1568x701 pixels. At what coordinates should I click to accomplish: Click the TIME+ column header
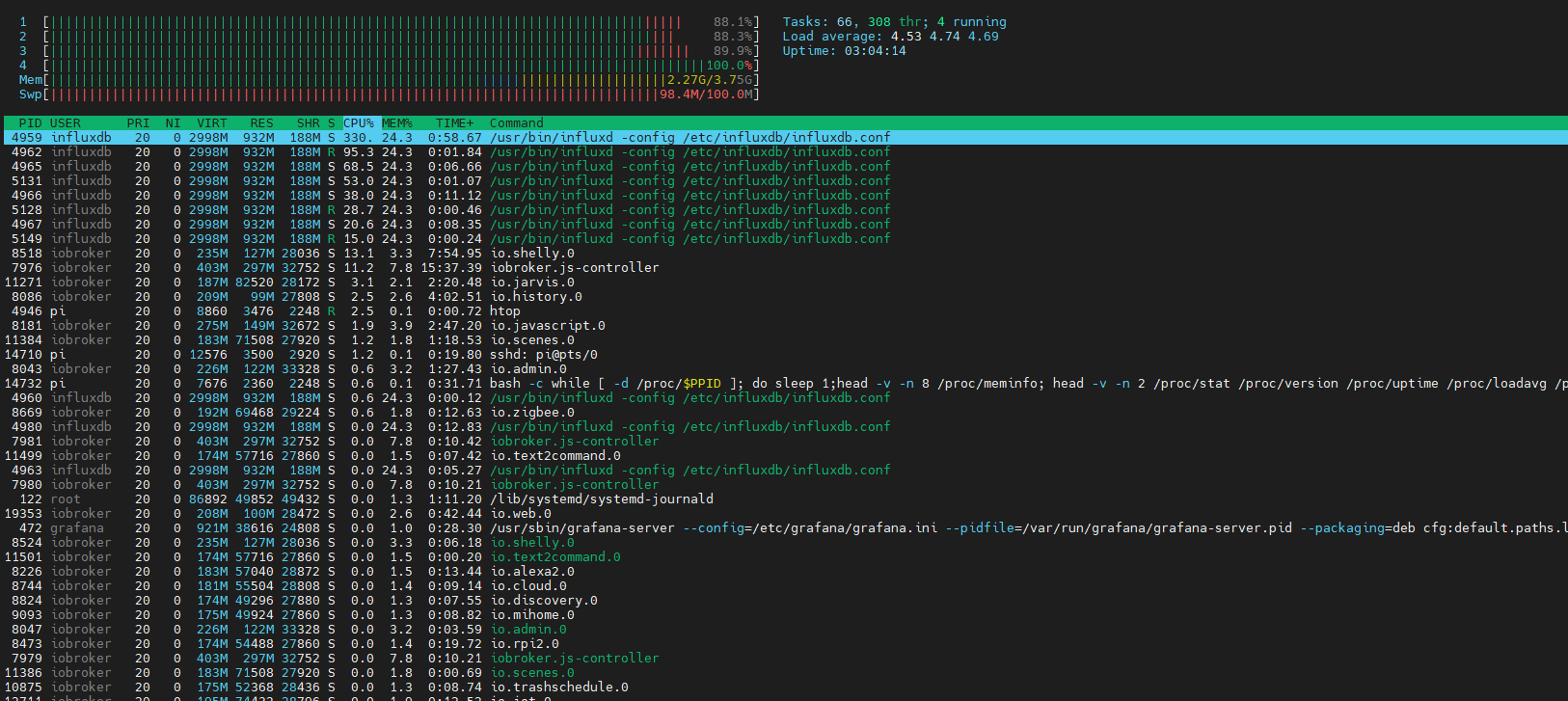[454, 122]
